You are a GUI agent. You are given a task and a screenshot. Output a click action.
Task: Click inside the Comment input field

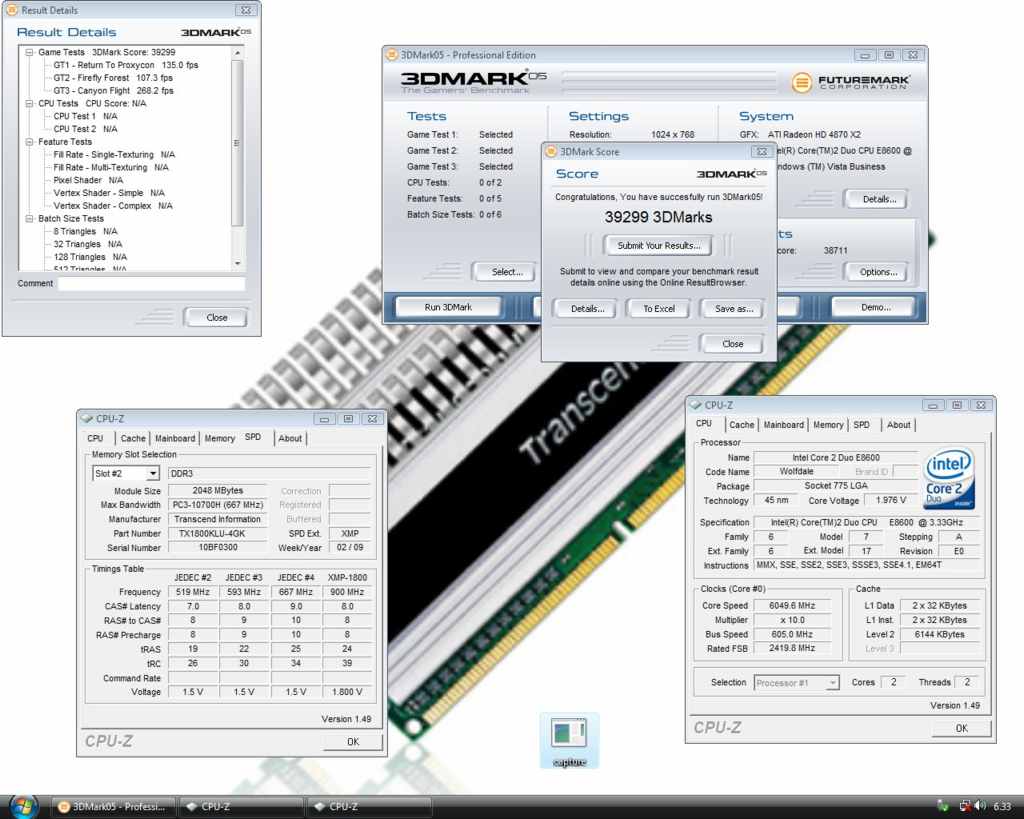click(x=152, y=283)
